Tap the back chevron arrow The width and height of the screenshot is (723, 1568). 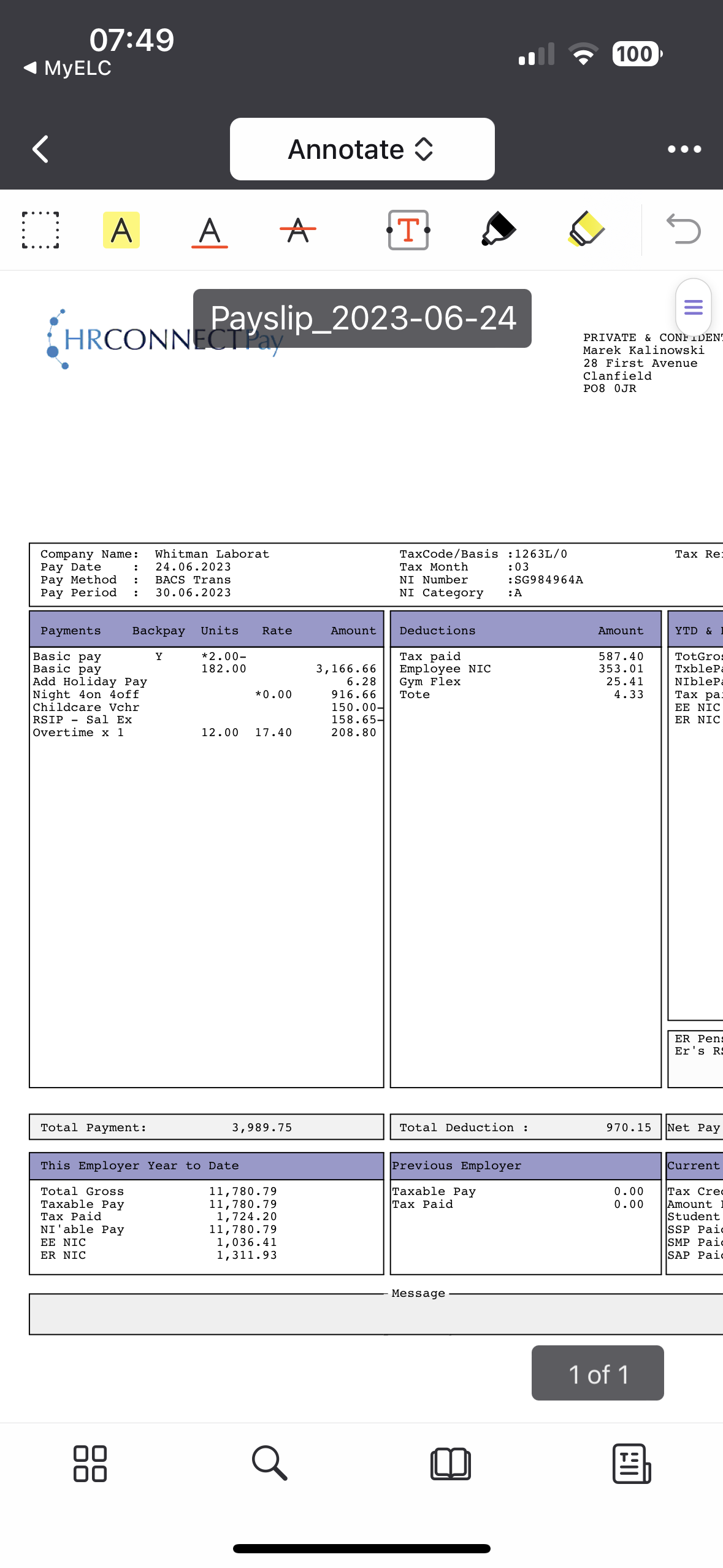40,149
